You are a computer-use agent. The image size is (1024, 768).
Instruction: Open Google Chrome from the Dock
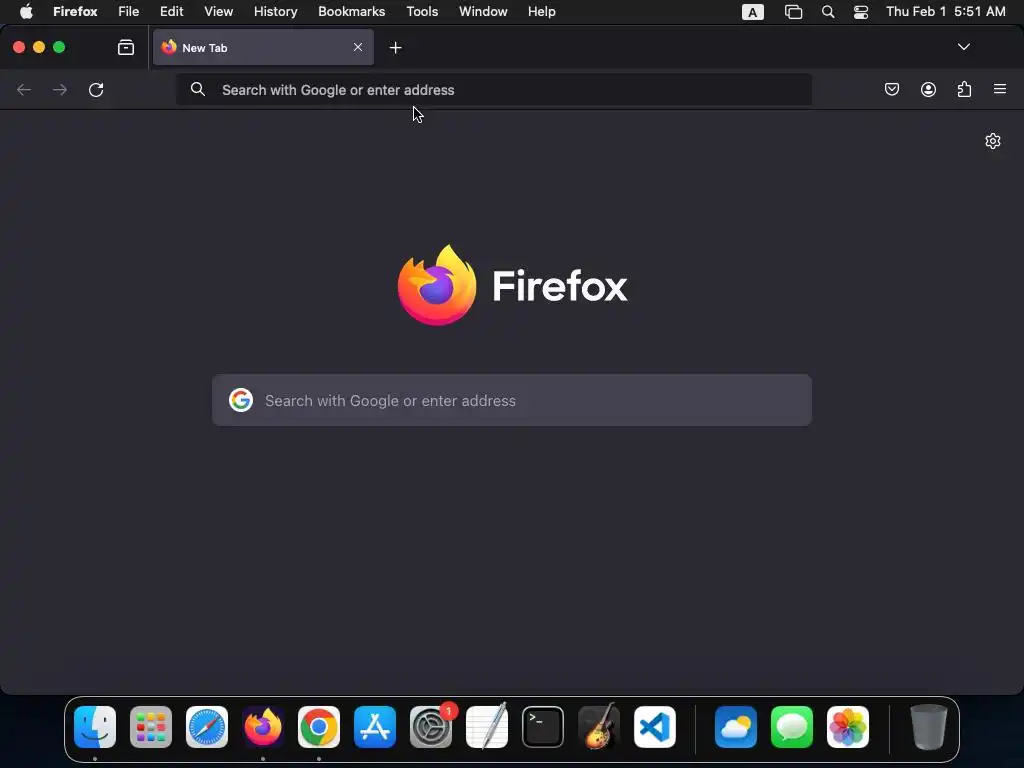[x=319, y=727]
